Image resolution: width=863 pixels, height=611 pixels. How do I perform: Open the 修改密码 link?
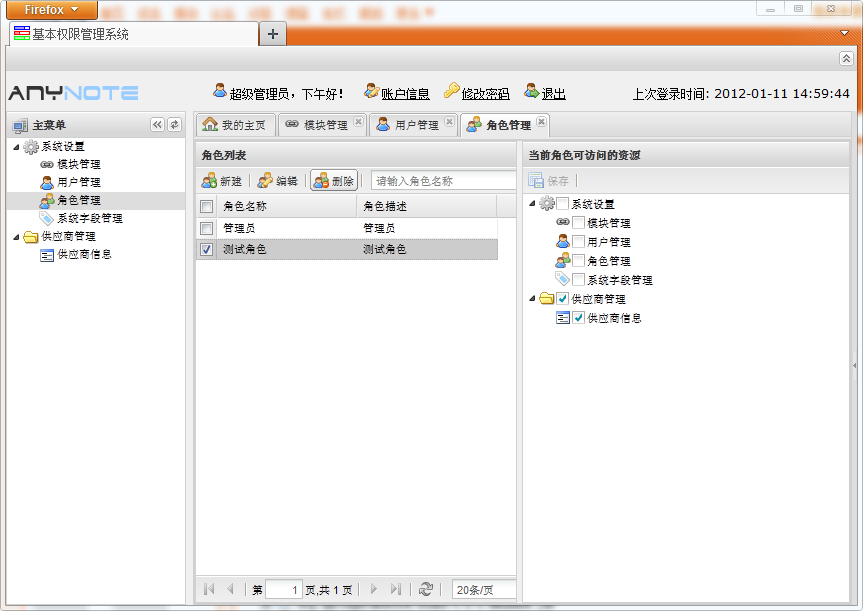click(x=485, y=94)
